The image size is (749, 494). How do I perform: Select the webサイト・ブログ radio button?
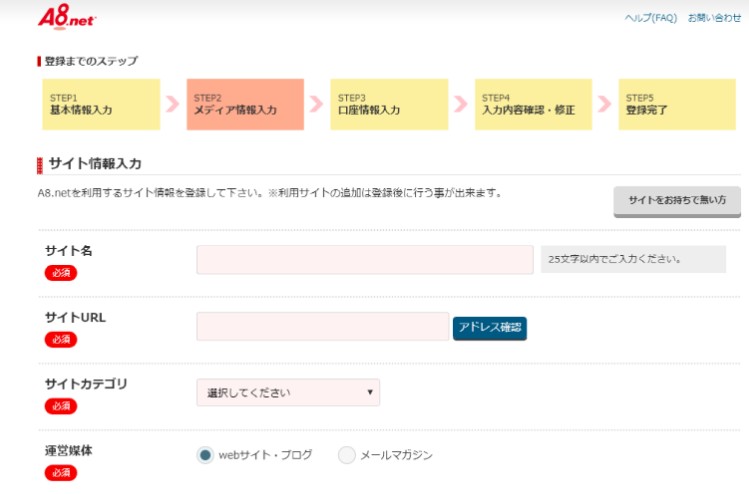205,455
